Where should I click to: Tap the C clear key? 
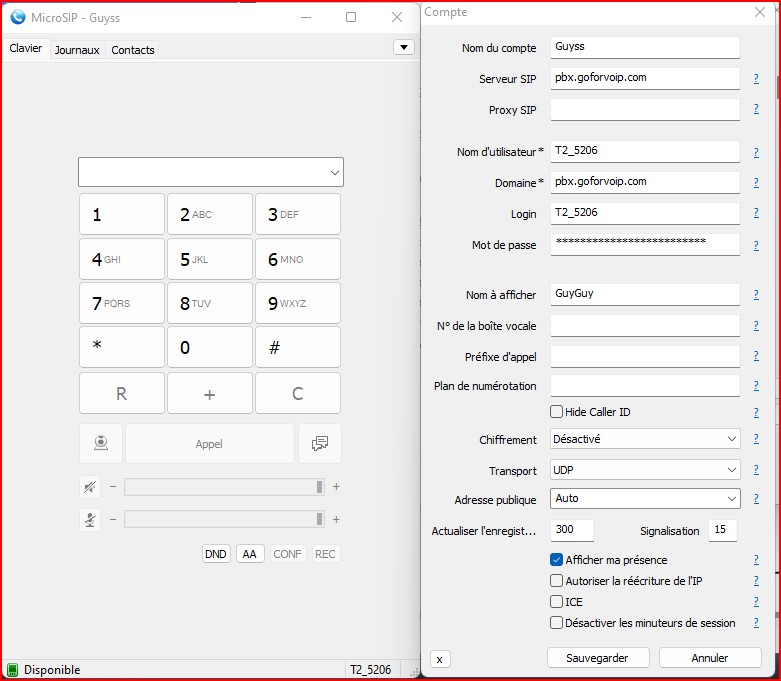[x=298, y=394]
